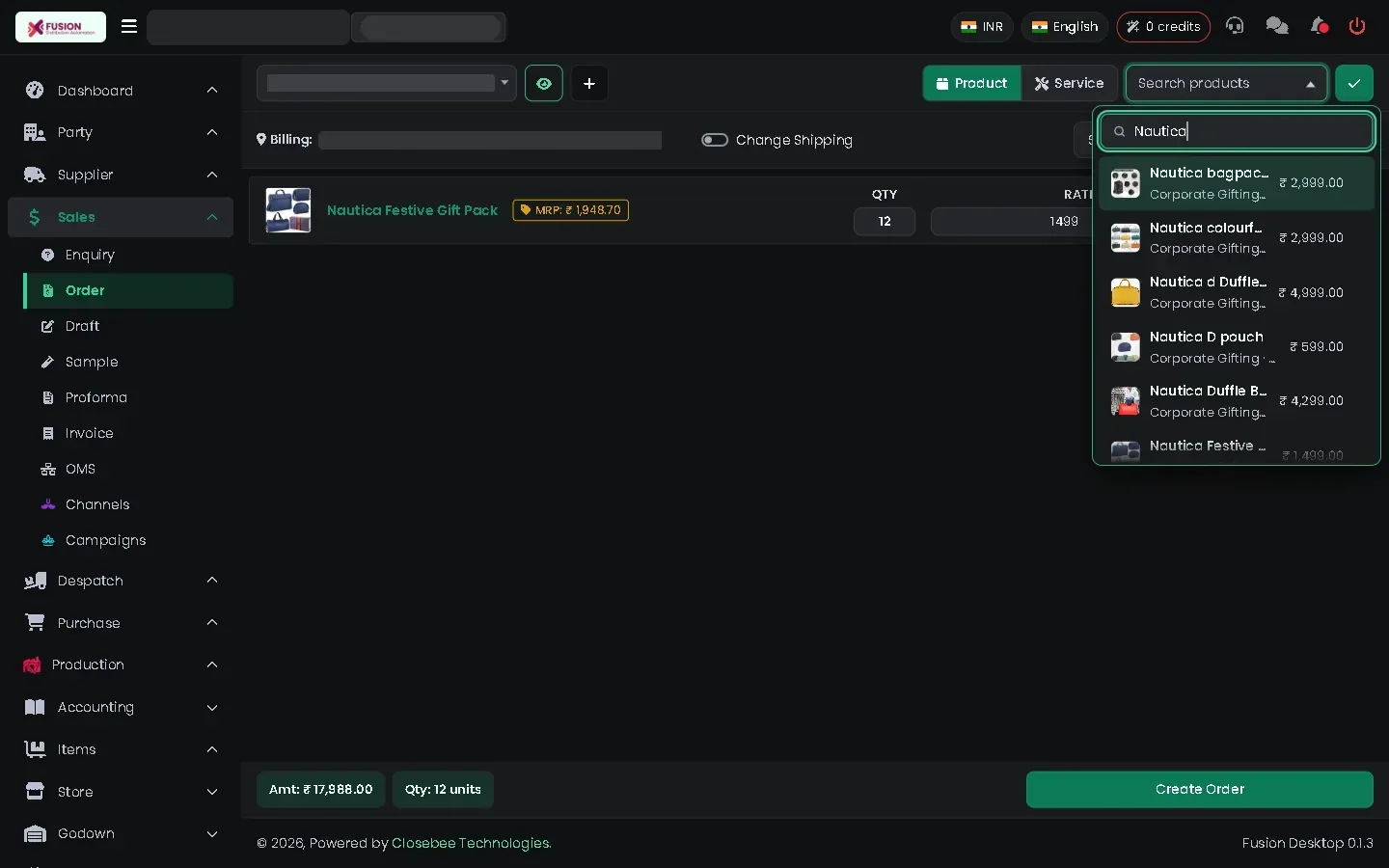Expand the Supplier section

[x=121, y=175]
